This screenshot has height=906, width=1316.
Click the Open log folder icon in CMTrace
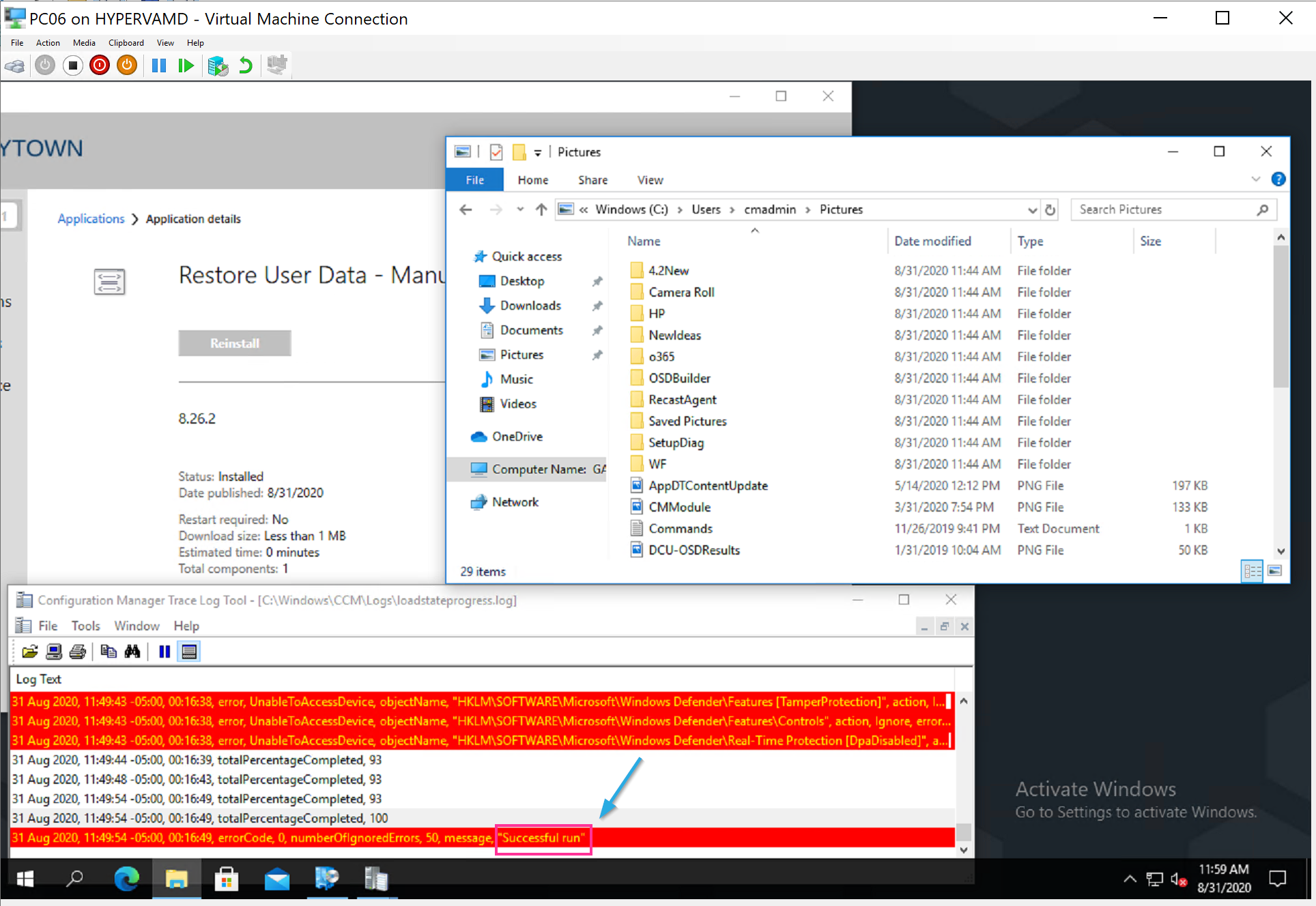pos(29,652)
